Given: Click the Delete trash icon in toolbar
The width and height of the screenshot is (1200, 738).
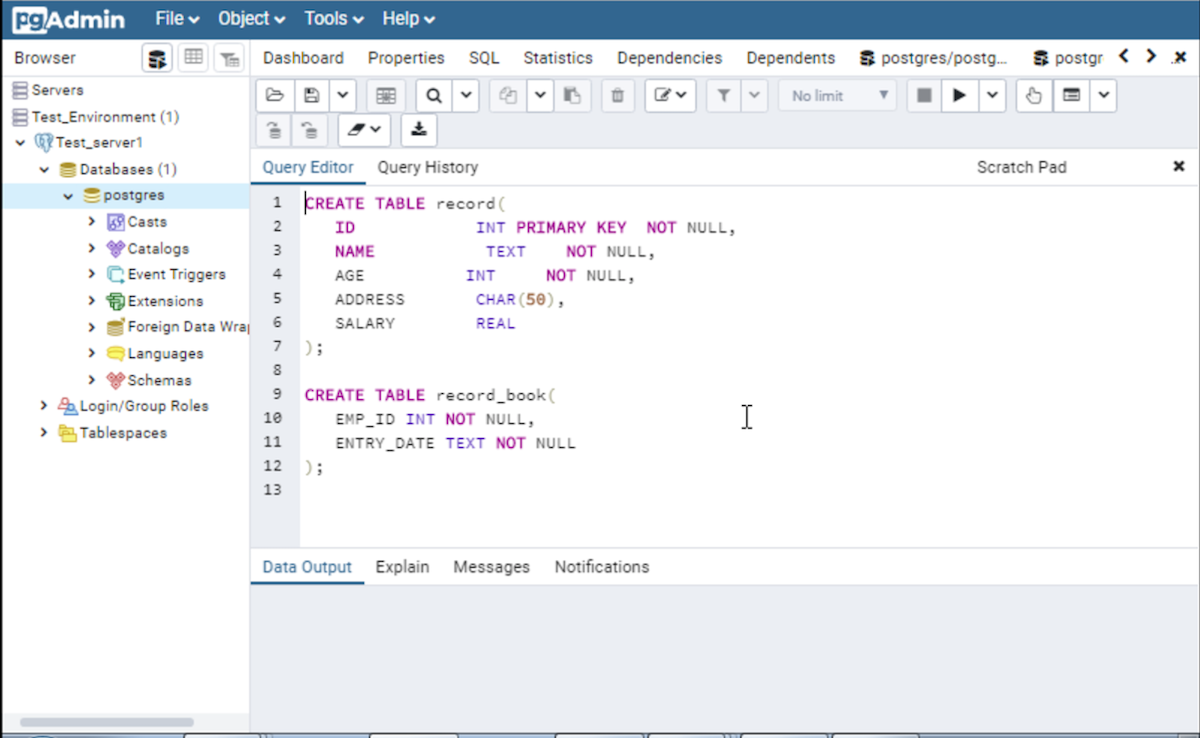Looking at the screenshot, I should click(x=617, y=96).
